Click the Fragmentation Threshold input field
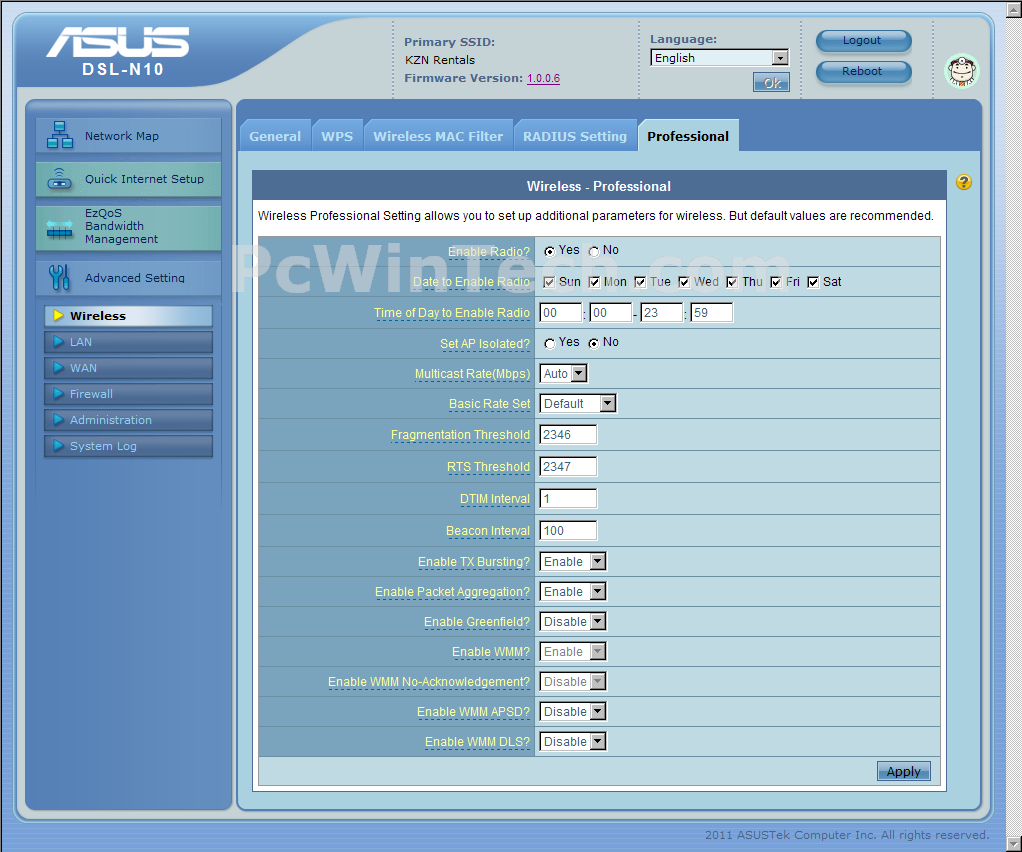The image size is (1022, 852). [x=568, y=435]
